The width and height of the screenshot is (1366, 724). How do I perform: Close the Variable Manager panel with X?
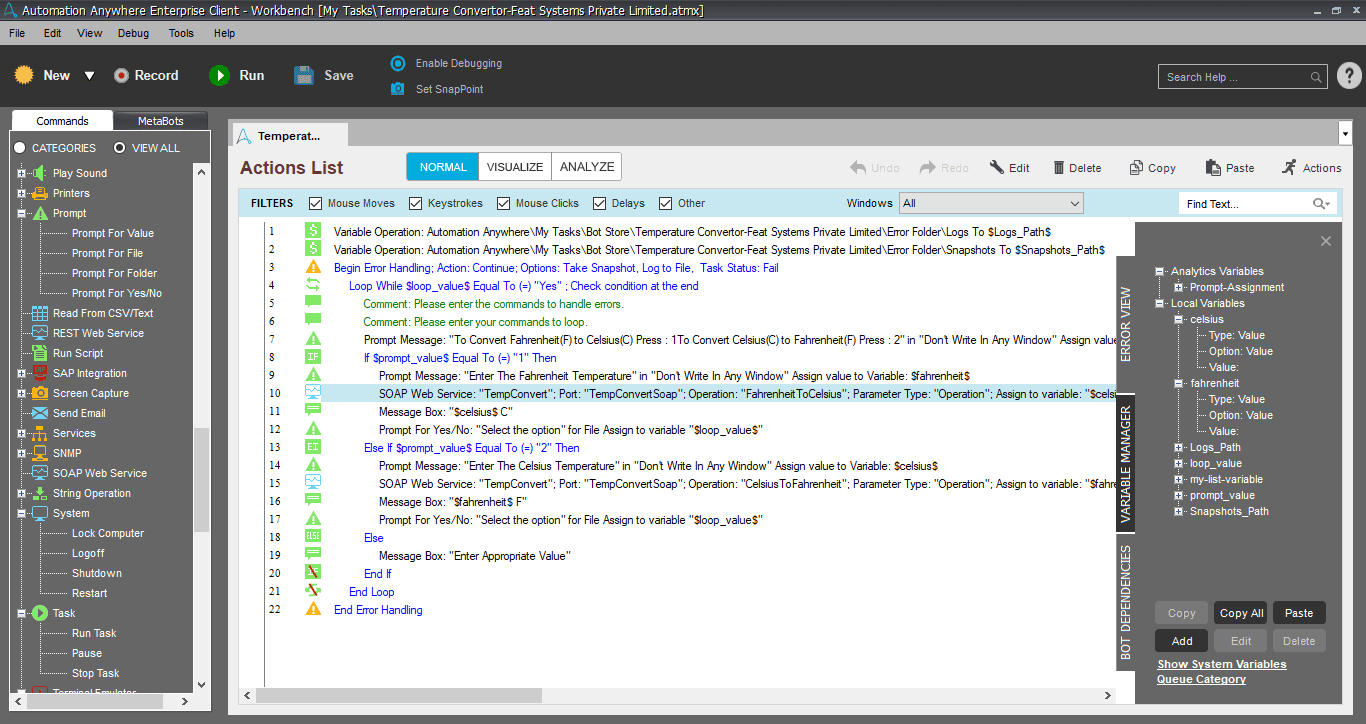pyautogui.click(x=1326, y=241)
